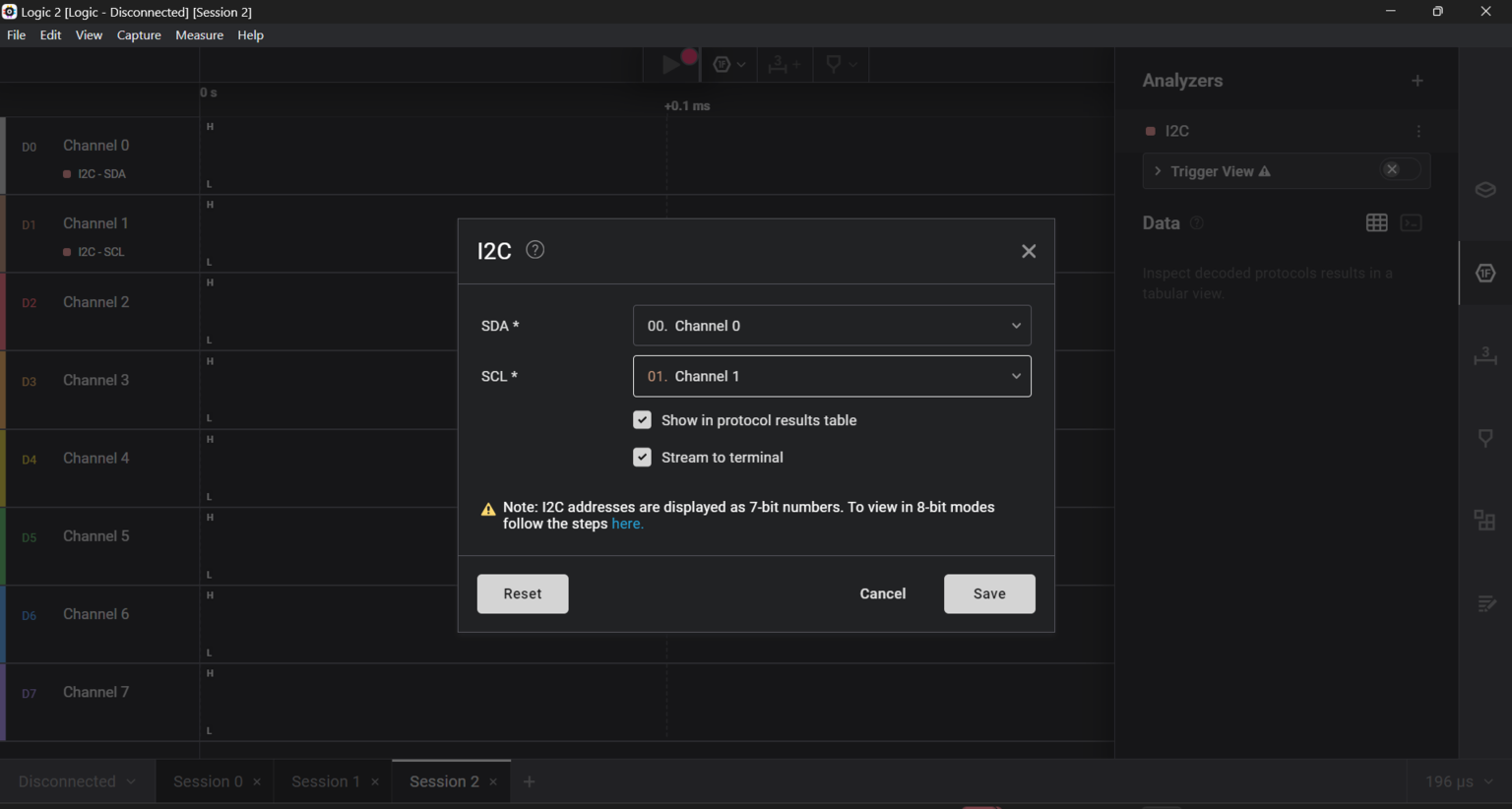Select the 'Channel 2' label
This screenshot has width=1512, height=809.
[x=96, y=302]
